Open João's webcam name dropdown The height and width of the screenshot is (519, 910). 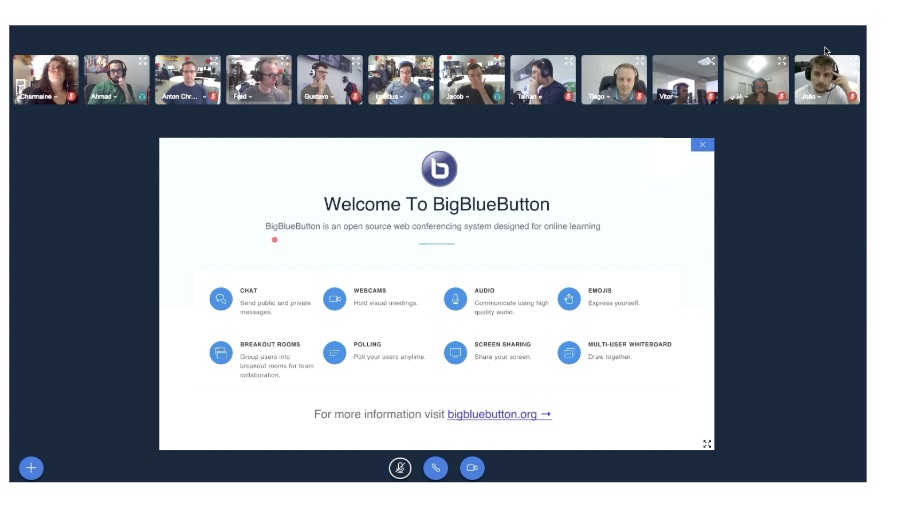coord(811,97)
